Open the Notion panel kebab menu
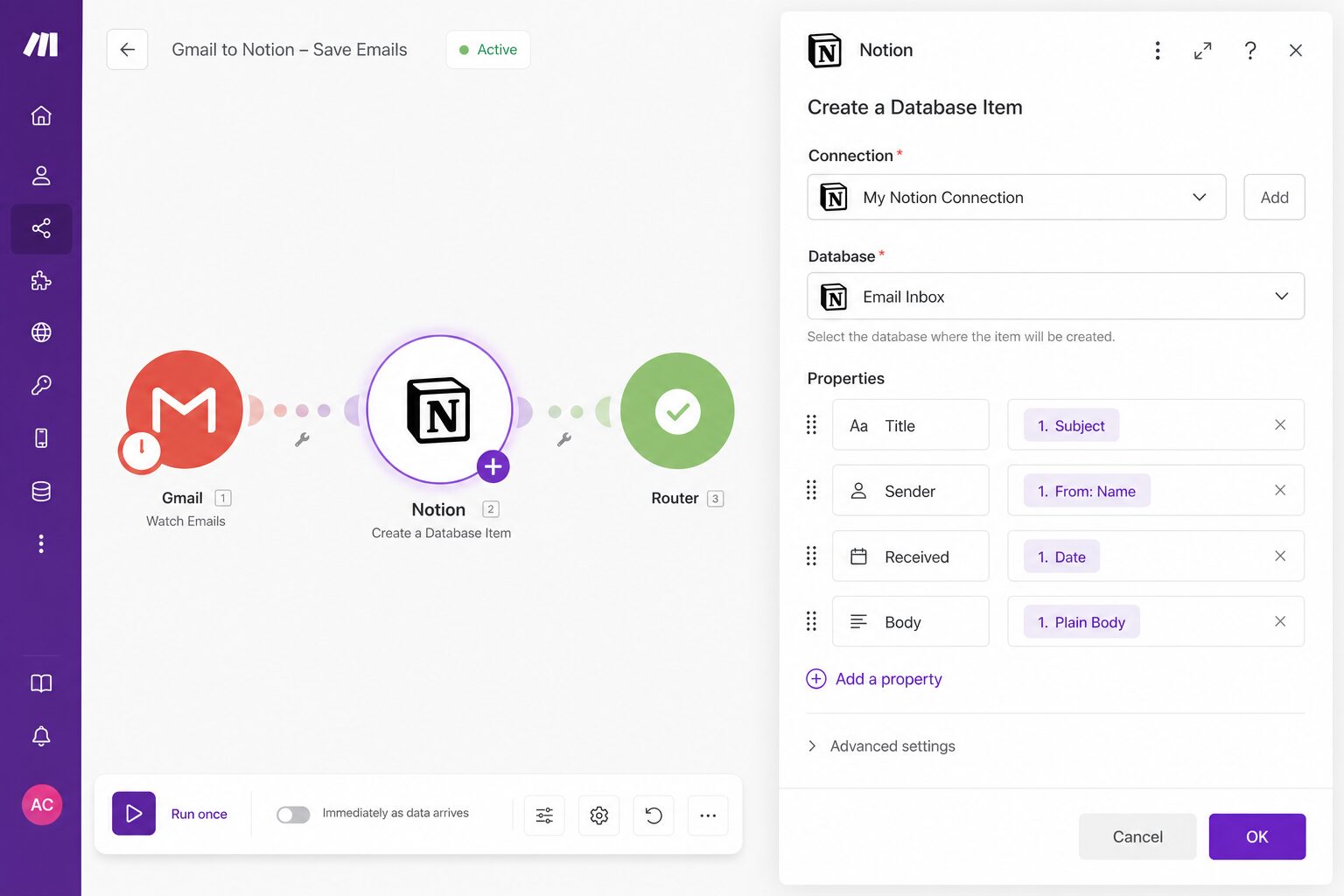 1158,51
